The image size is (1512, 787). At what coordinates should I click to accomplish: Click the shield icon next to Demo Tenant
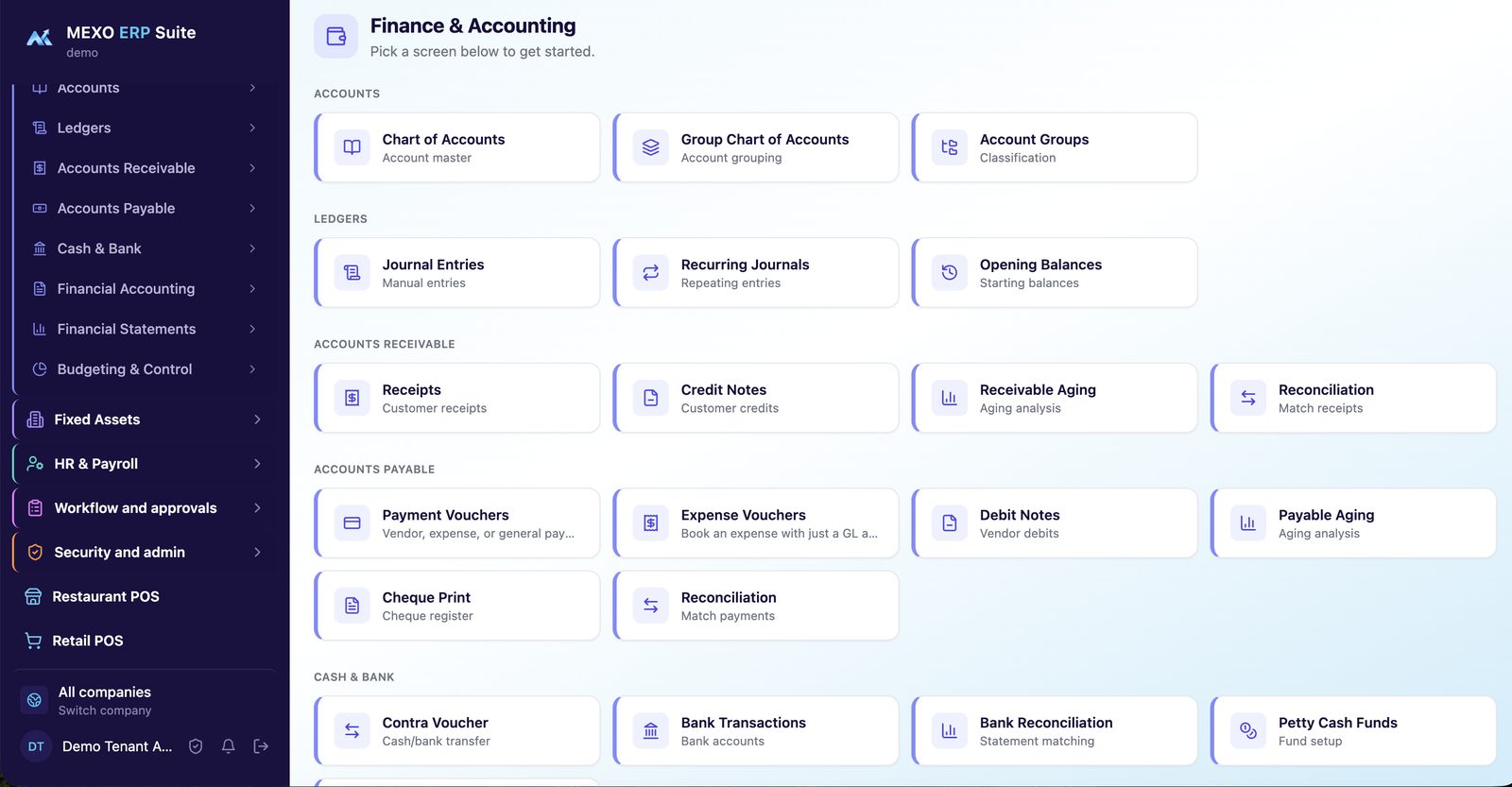(x=196, y=746)
